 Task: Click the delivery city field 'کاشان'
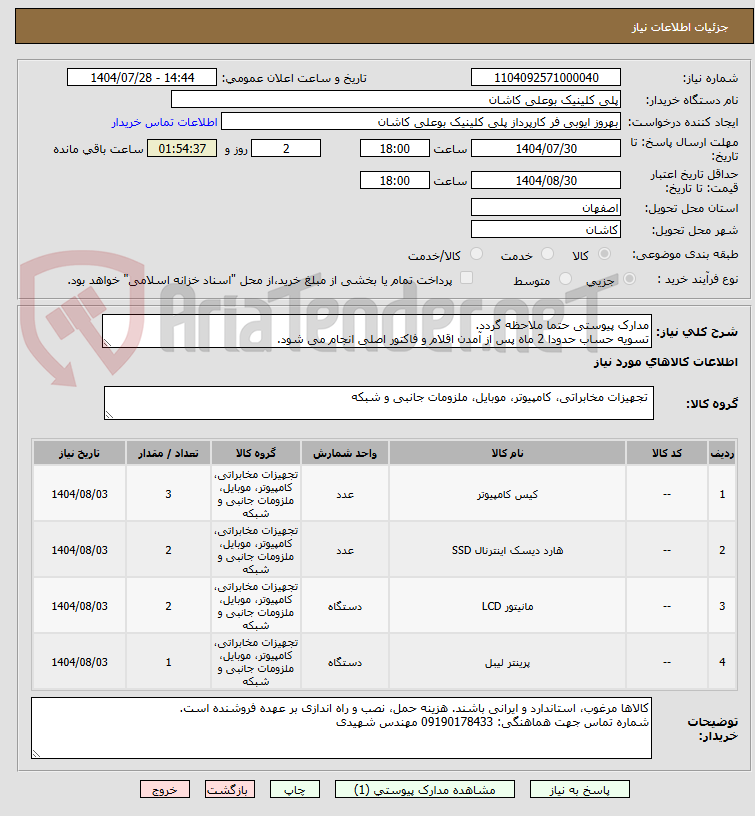[546, 230]
